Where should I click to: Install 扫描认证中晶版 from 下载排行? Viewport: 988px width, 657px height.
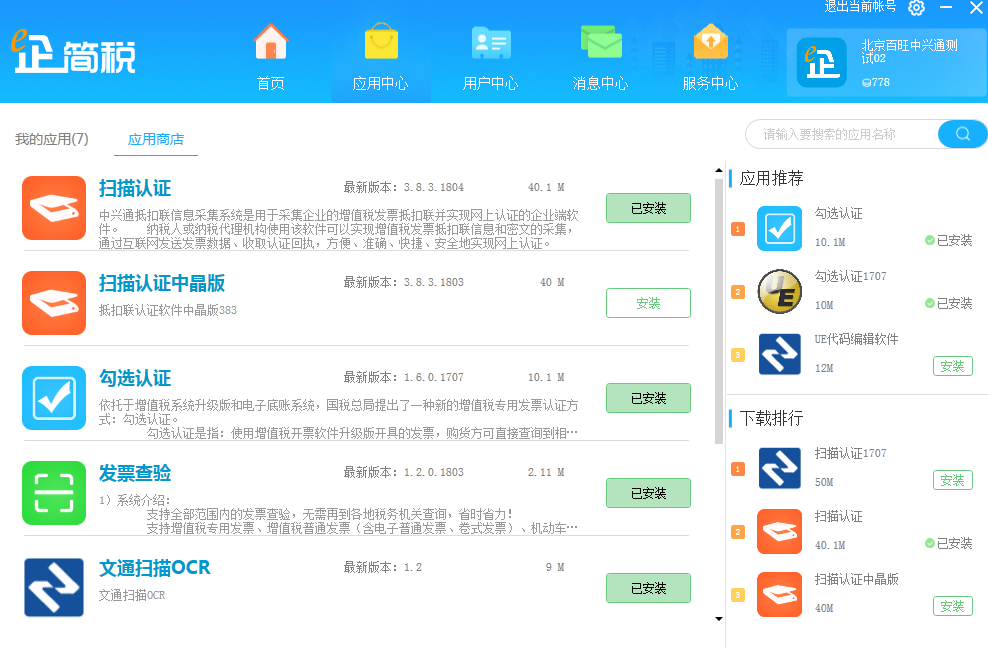(x=953, y=606)
